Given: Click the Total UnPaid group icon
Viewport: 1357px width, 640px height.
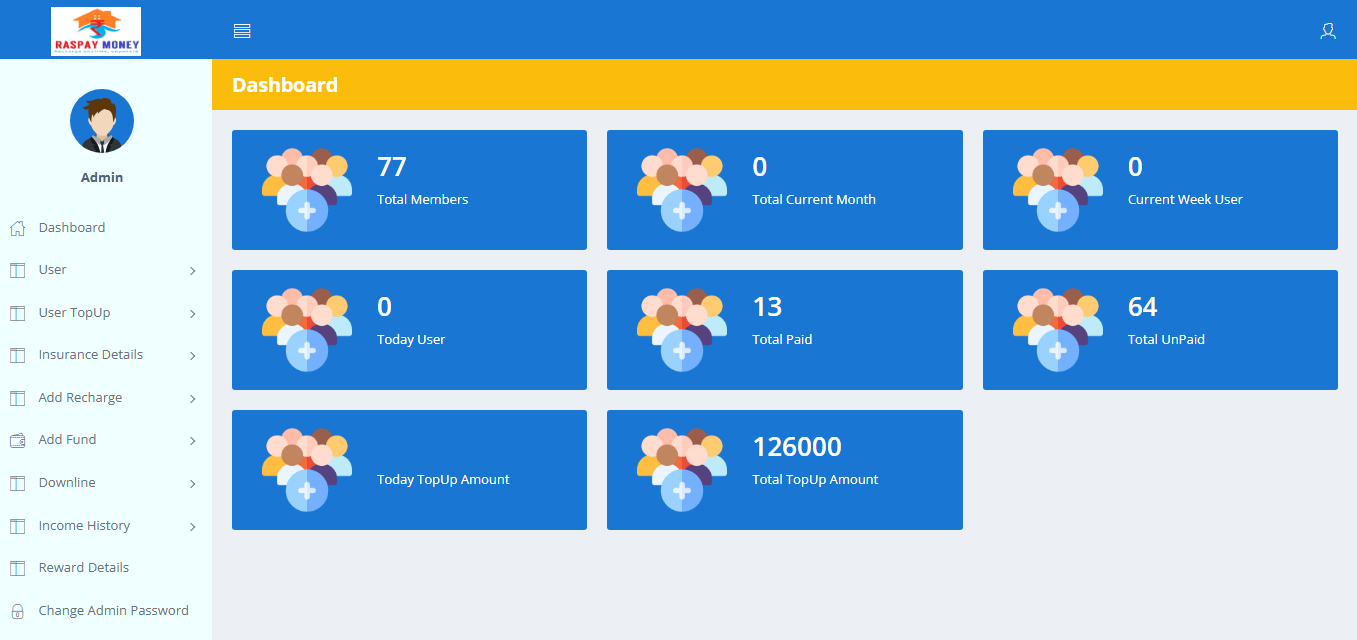Looking at the screenshot, I should pos(1058,330).
